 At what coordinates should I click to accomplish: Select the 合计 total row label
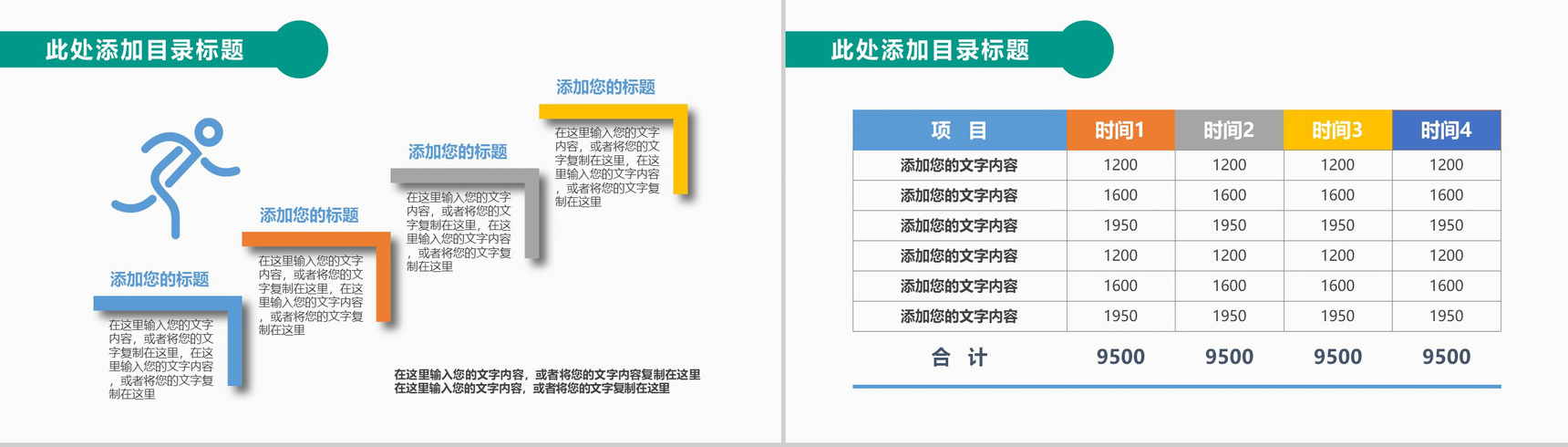(959, 357)
